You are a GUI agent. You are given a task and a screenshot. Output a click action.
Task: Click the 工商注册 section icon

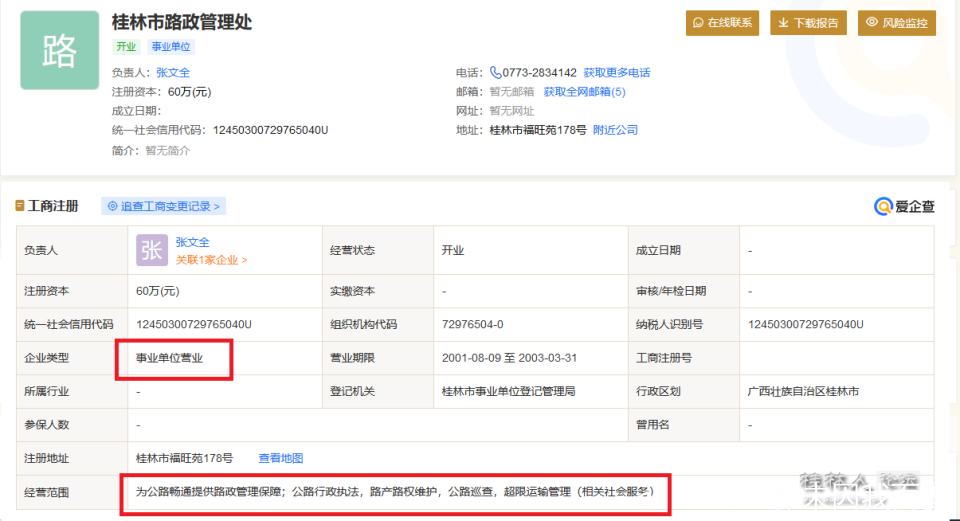20,207
